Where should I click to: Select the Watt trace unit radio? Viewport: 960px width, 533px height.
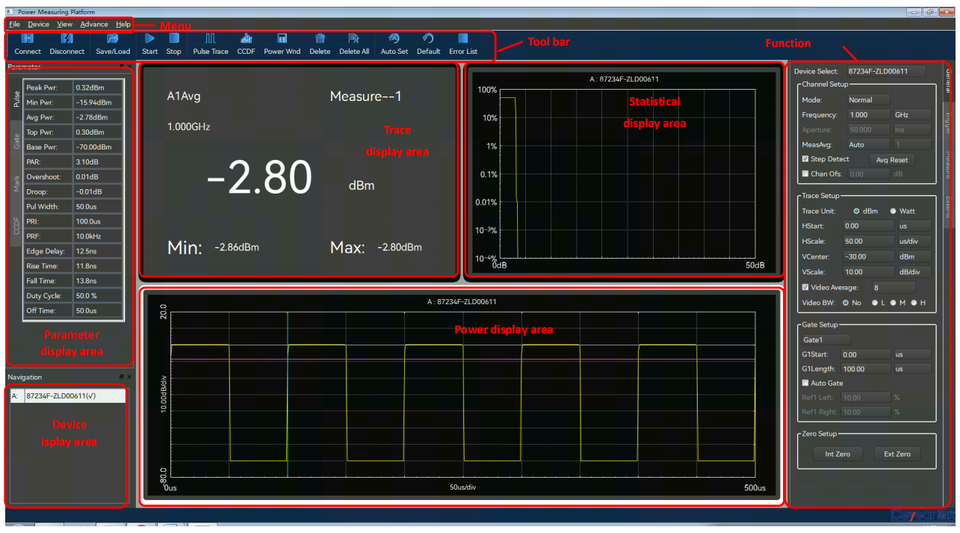pyautogui.click(x=893, y=211)
